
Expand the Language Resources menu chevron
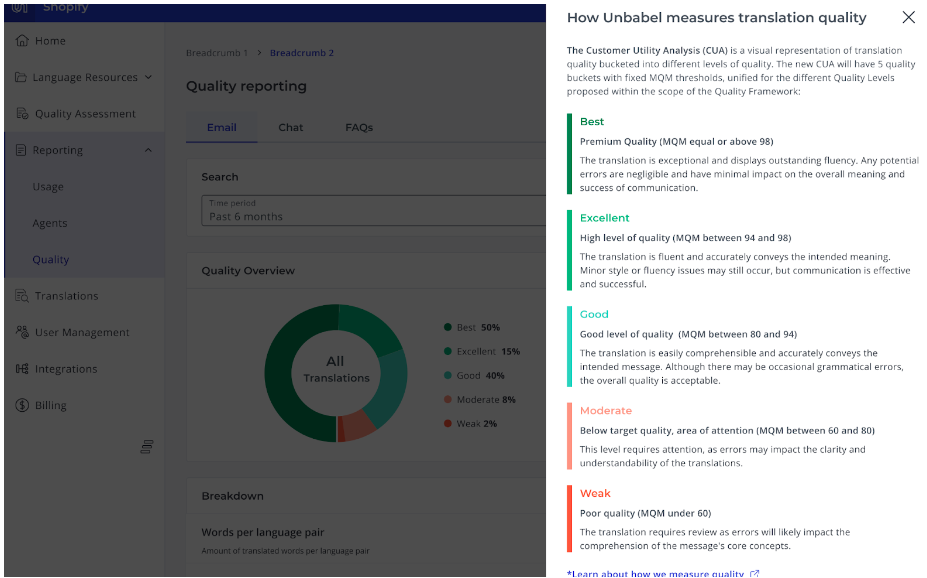(x=148, y=77)
